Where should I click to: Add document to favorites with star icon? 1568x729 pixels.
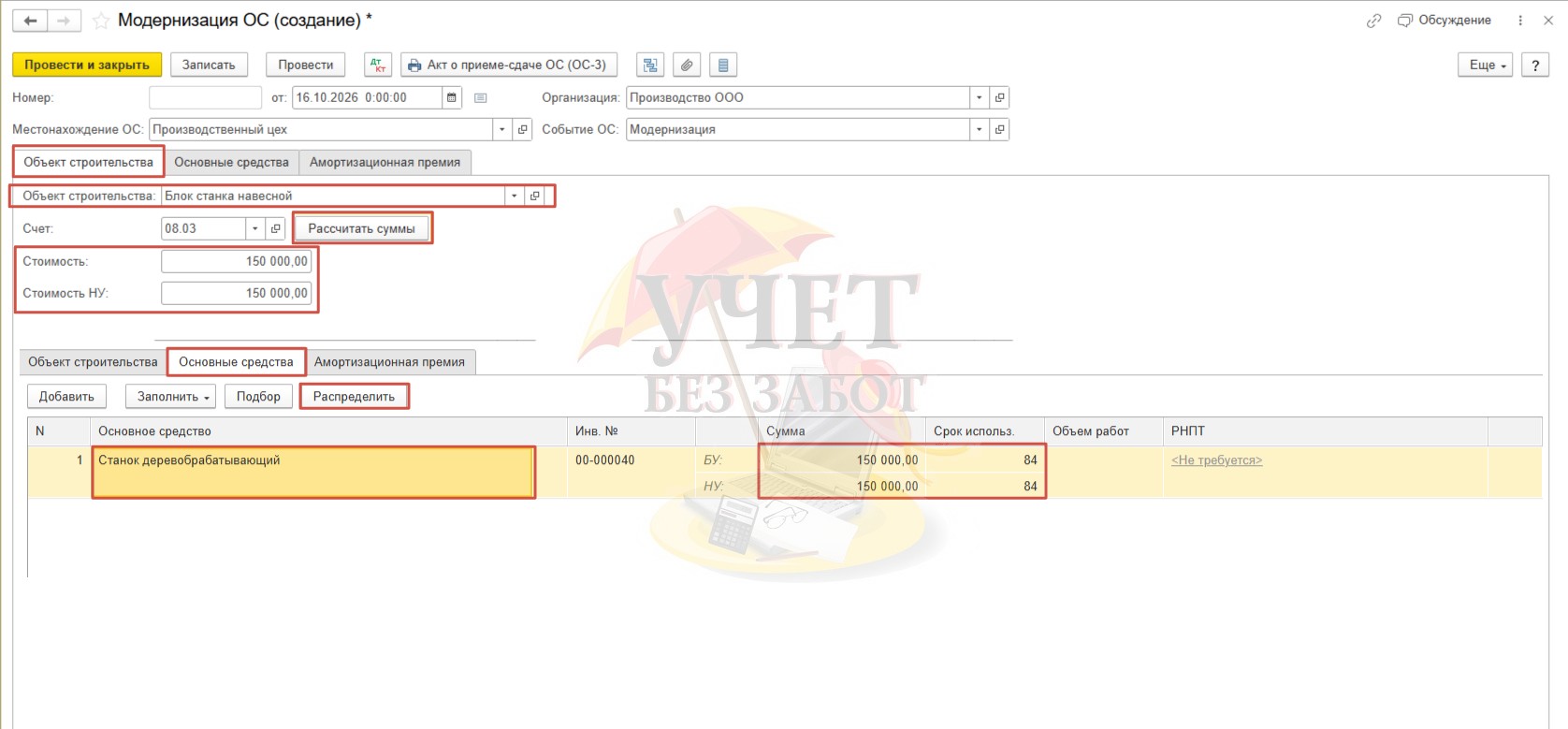[x=101, y=21]
